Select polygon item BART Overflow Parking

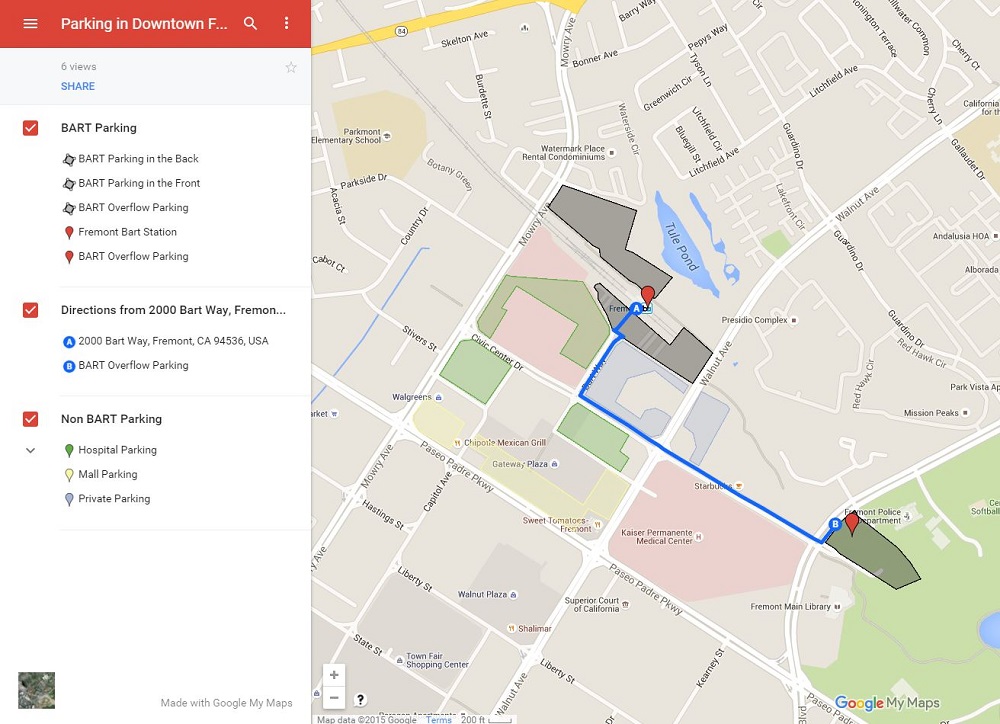click(133, 207)
